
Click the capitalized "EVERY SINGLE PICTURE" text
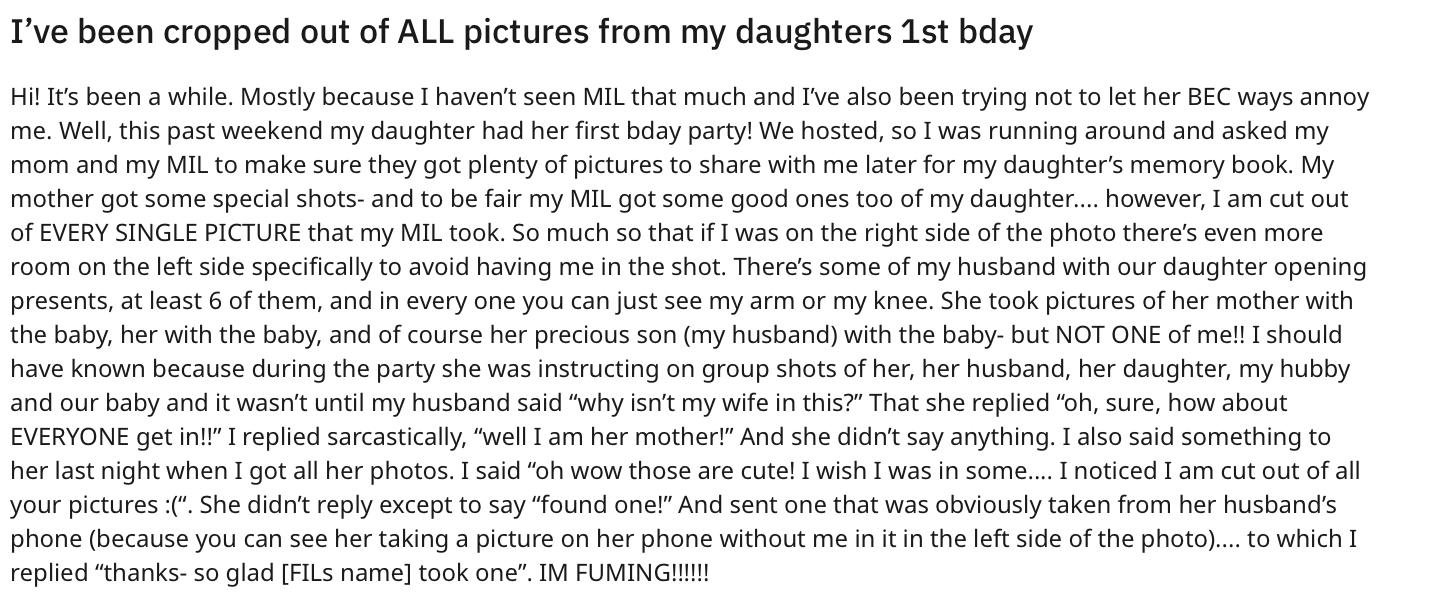click(x=169, y=233)
